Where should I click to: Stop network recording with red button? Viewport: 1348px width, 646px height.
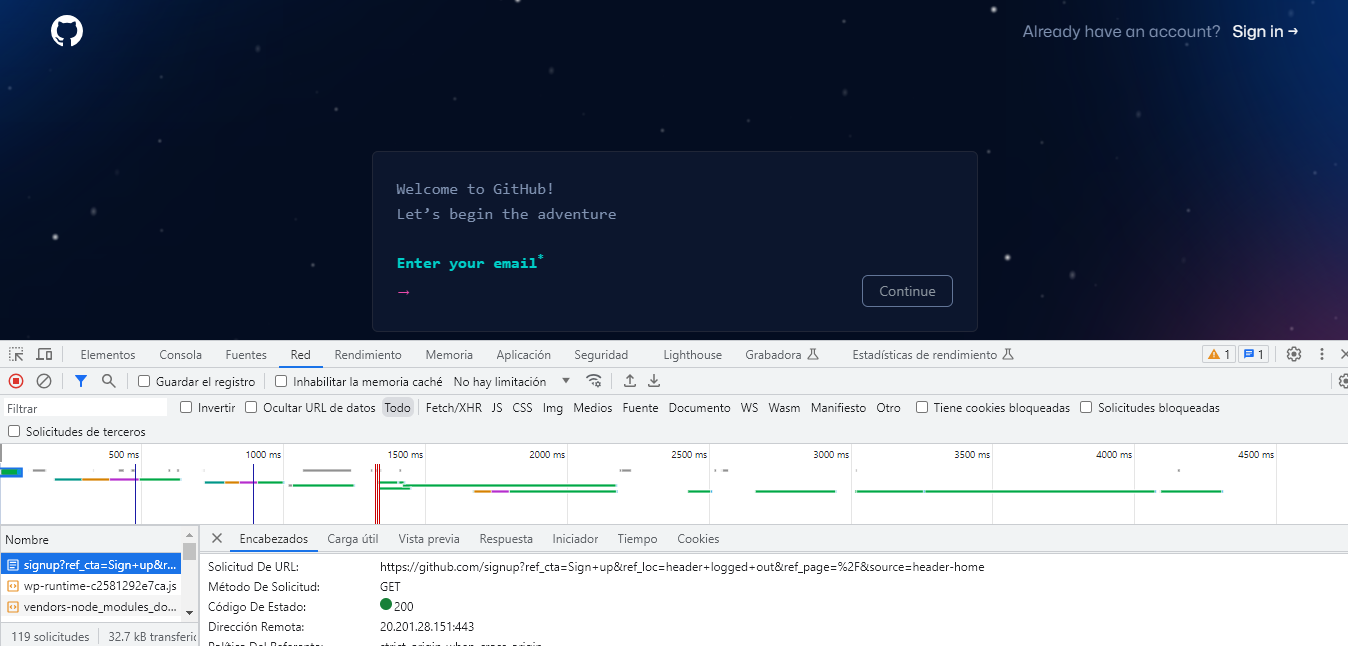click(x=16, y=381)
